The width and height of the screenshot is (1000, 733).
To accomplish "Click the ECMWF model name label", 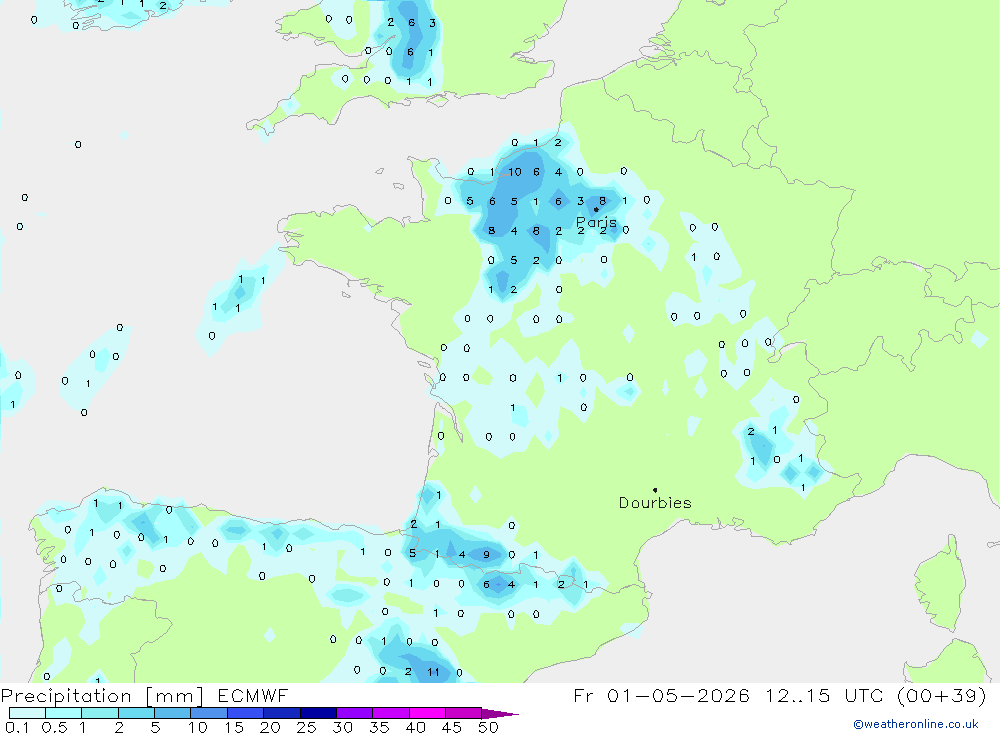I will coord(253,695).
